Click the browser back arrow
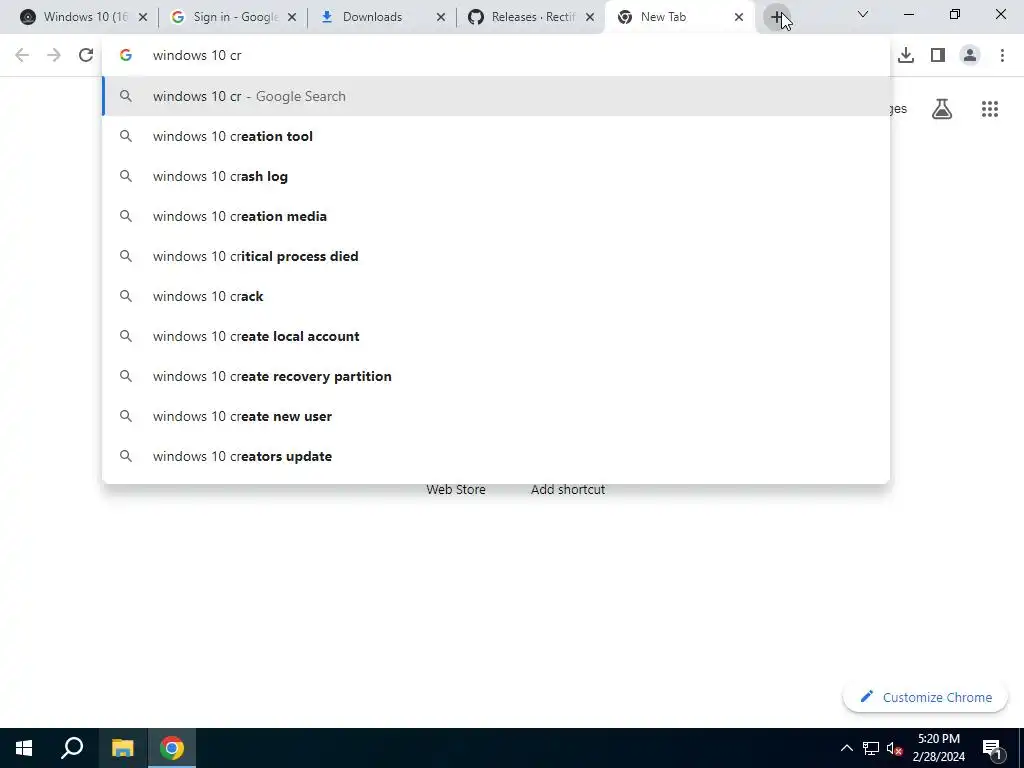The width and height of the screenshot is (1024, 768). click(x=22, y=56)
